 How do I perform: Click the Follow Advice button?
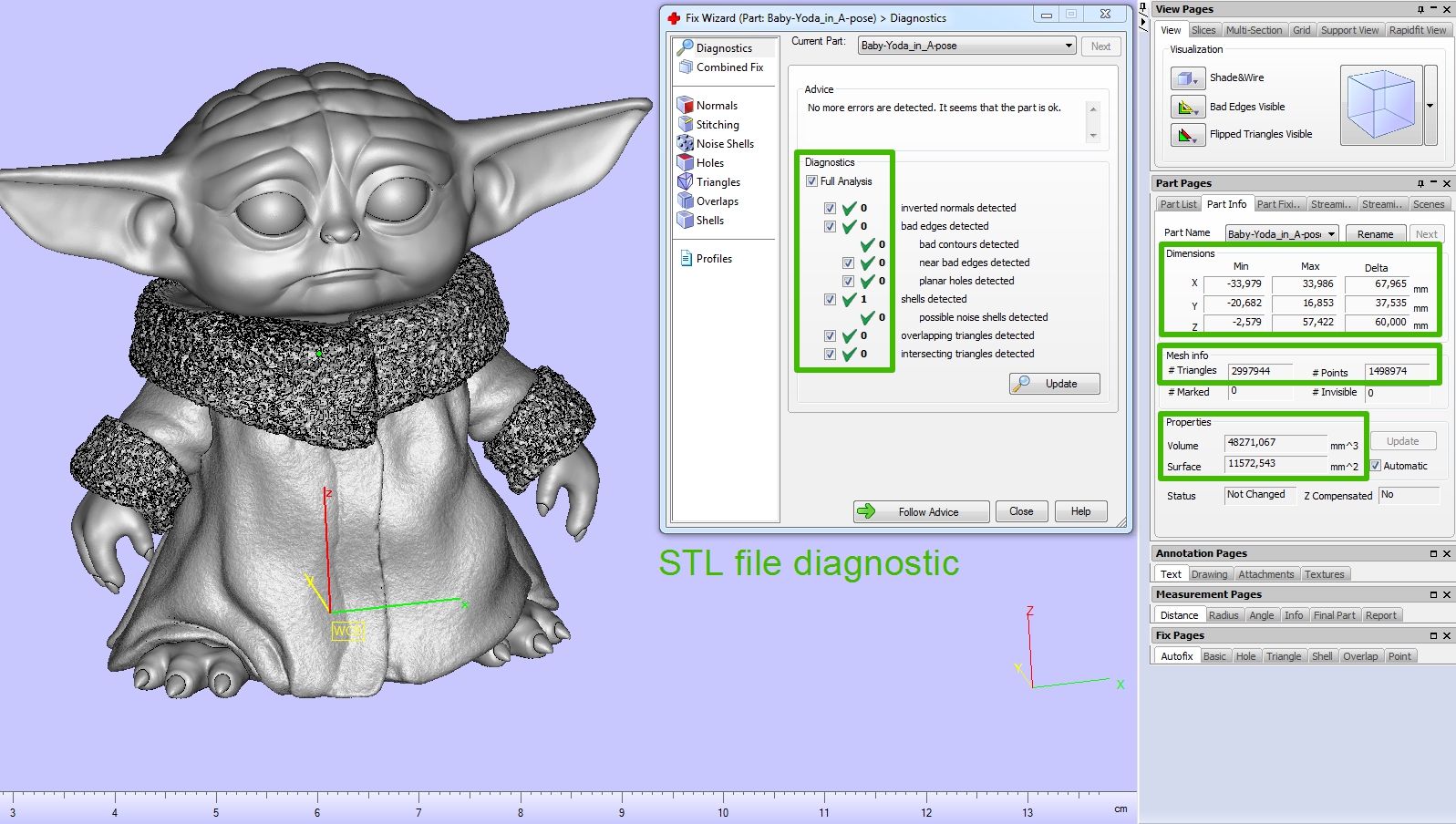pos(921,511)
